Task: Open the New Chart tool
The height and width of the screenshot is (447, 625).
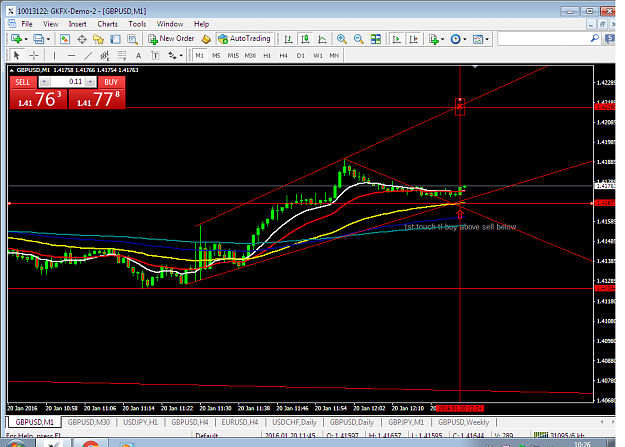Action: pos(16,39)
